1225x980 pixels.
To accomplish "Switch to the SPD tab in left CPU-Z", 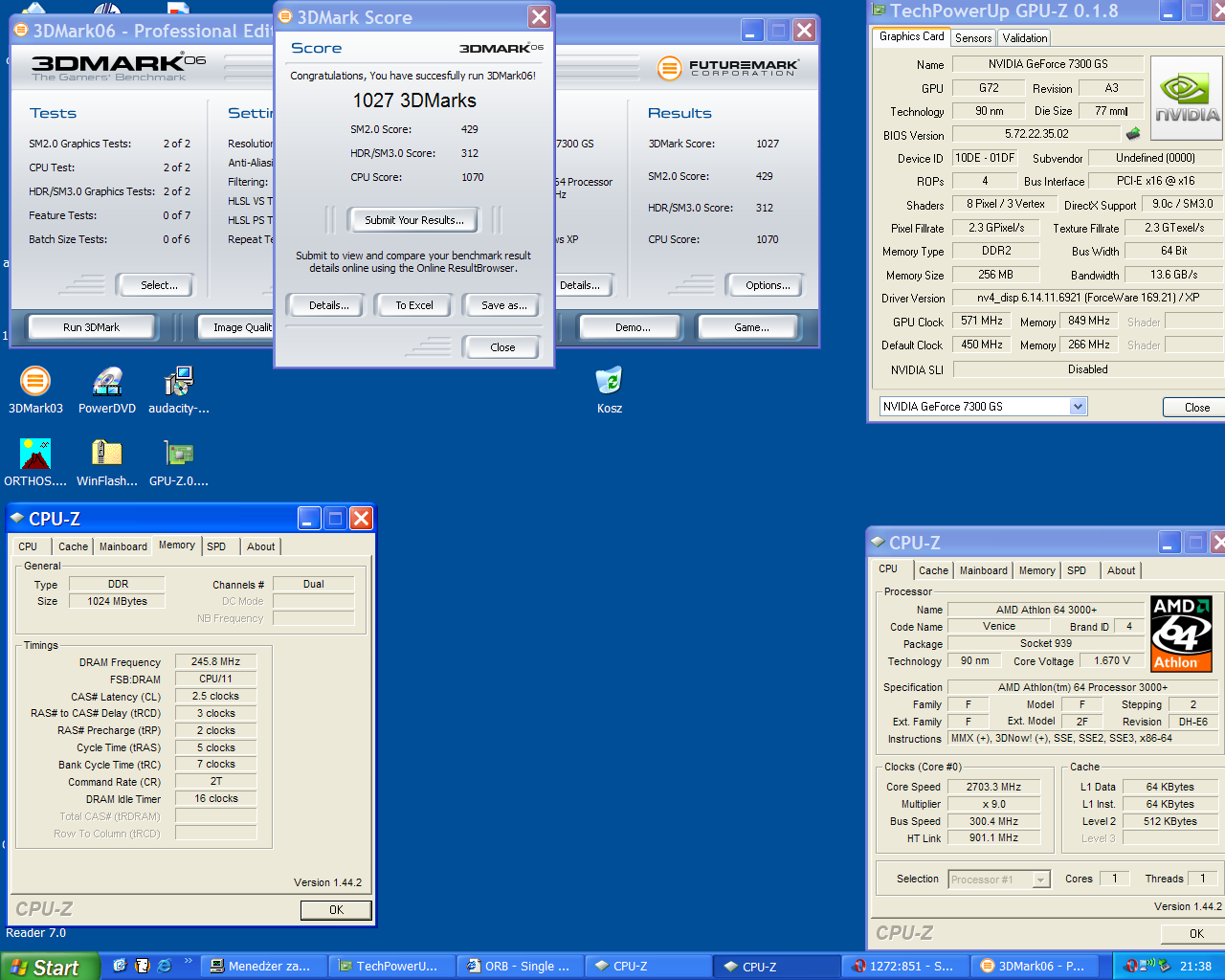I will 216,546.
